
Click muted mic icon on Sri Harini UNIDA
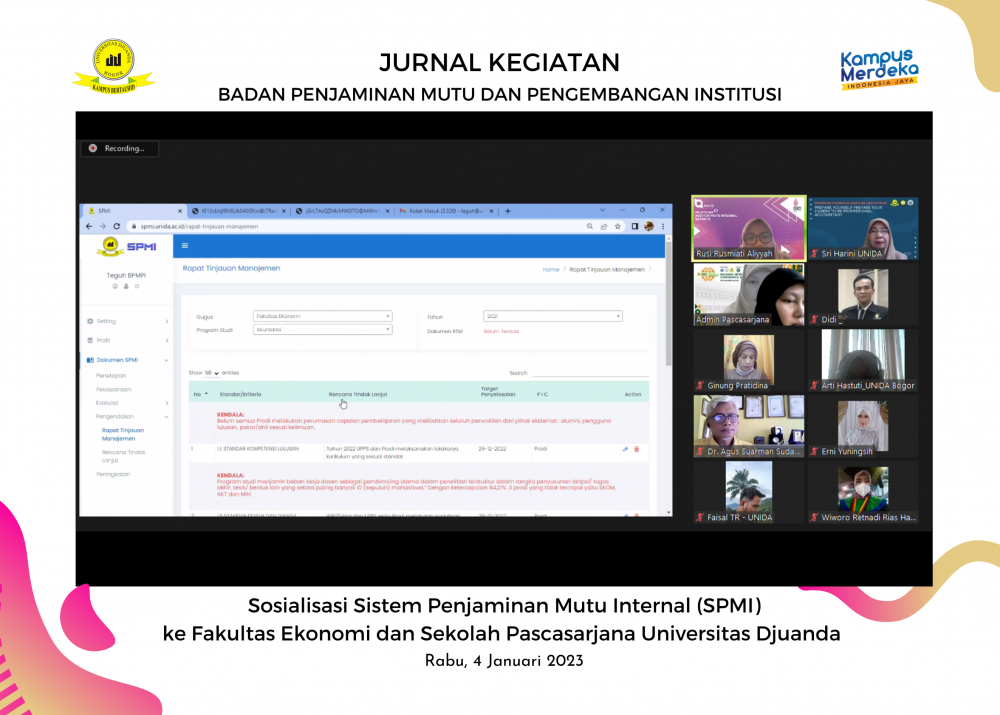[814, 254]
